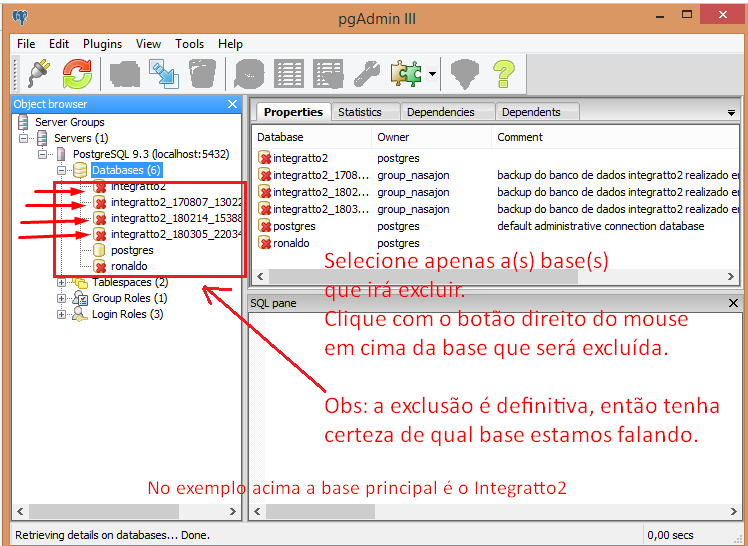Switch to the Statistics tab
Viewport: 748px width, 546px height.
[360, 112]
